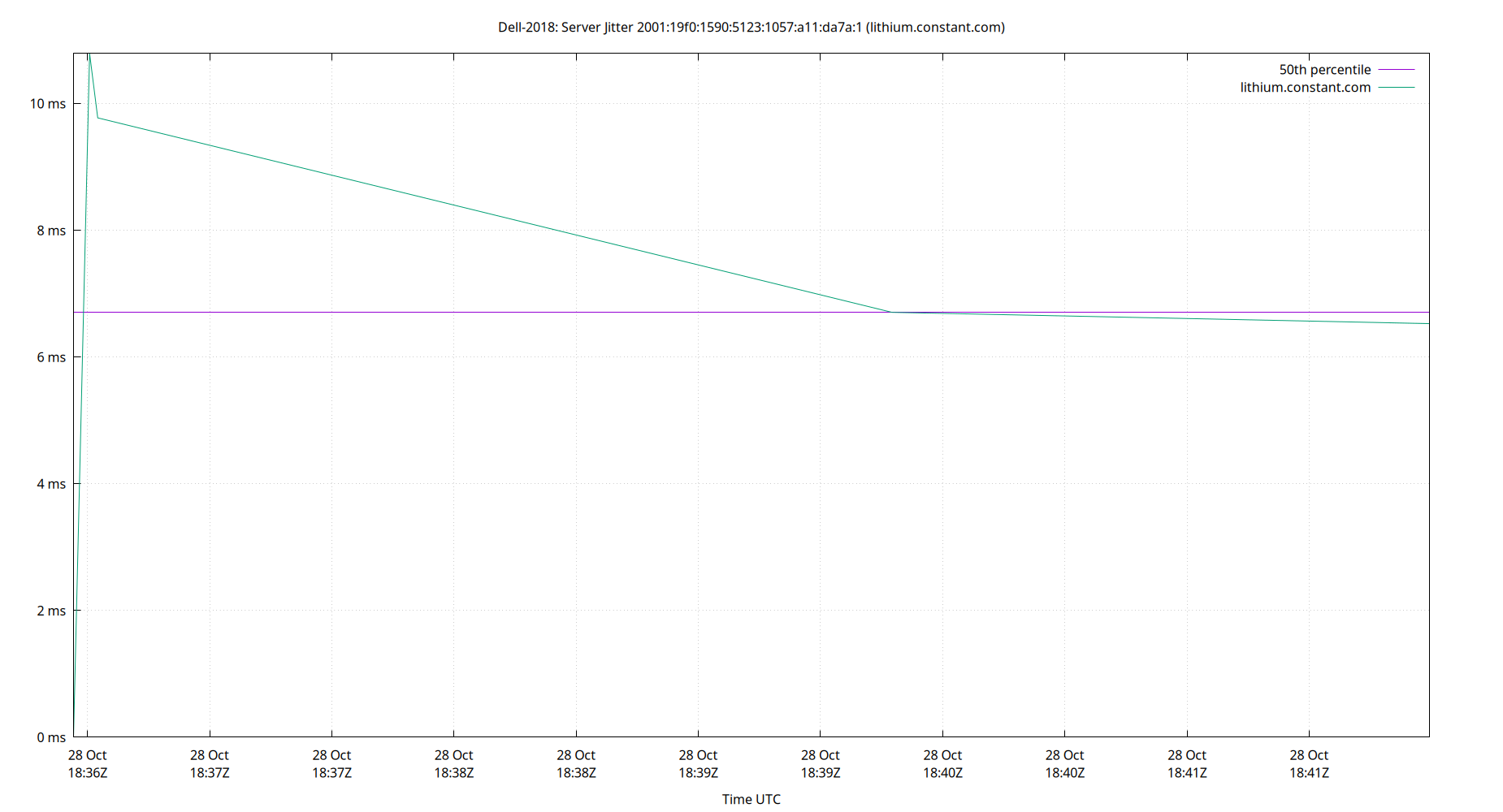Select the 2 ms y-axis label
Image resolution: width=1503 pixels, height=812 pixels.
pyautogui.click(x=50, y=611)
